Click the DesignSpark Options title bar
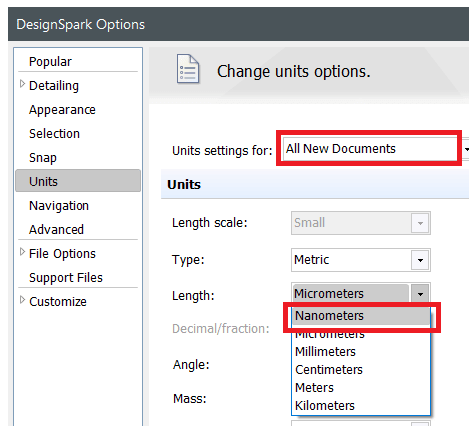471x433 pixels. click(x=238, y=24)
